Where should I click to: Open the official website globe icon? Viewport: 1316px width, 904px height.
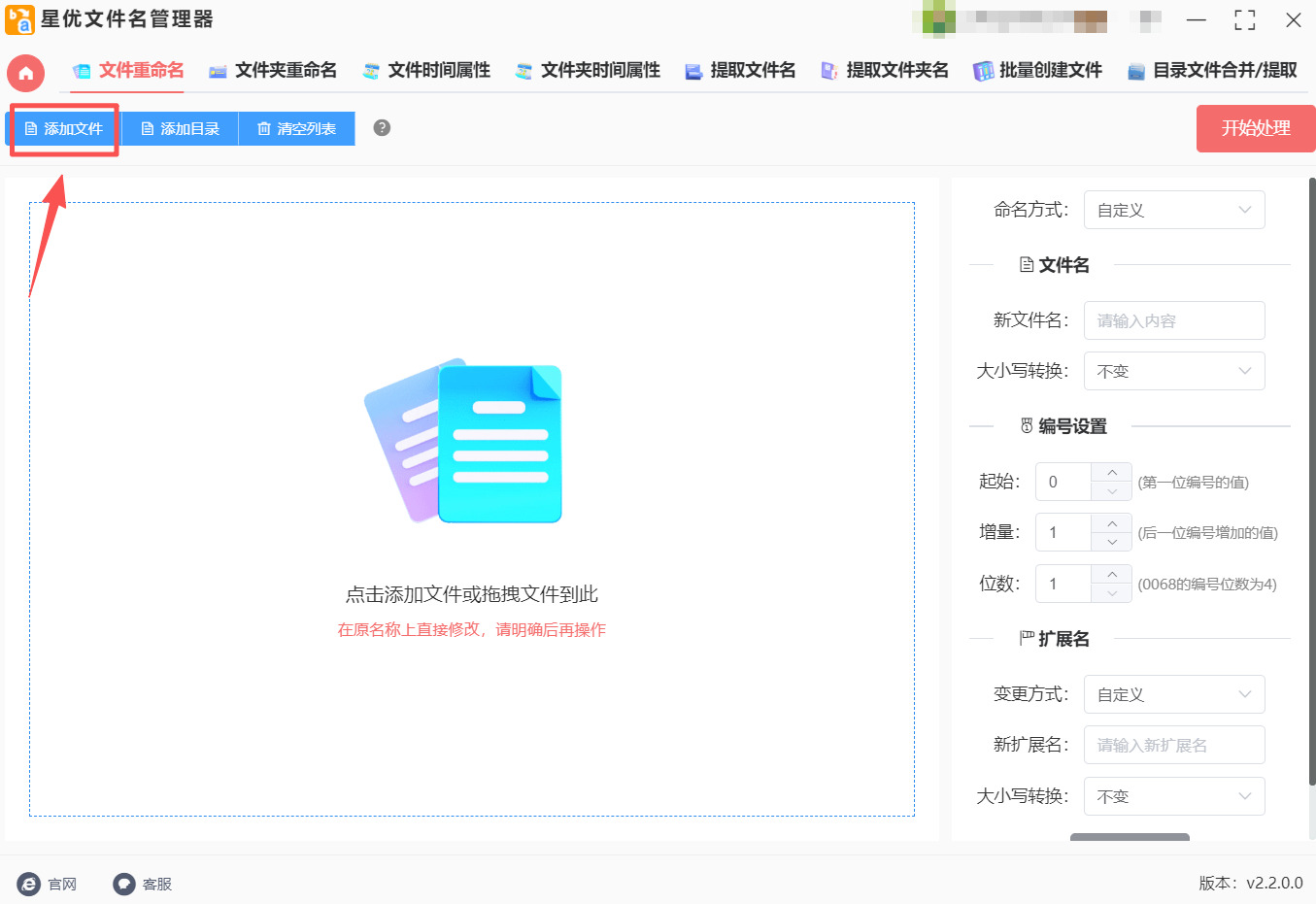pos(29,884)
